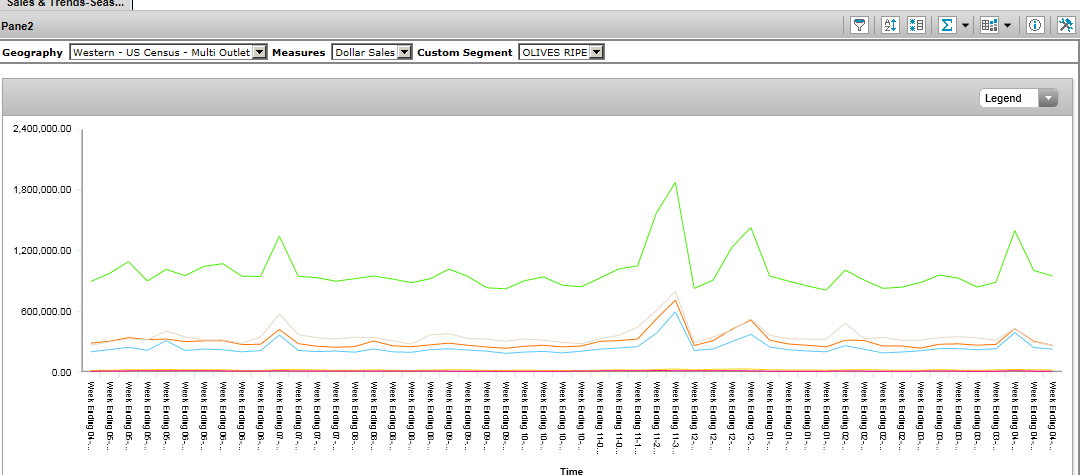Switch to the Sales & Trends tab
Viewport: 1080px width, 475px height.
click(65, 3)
